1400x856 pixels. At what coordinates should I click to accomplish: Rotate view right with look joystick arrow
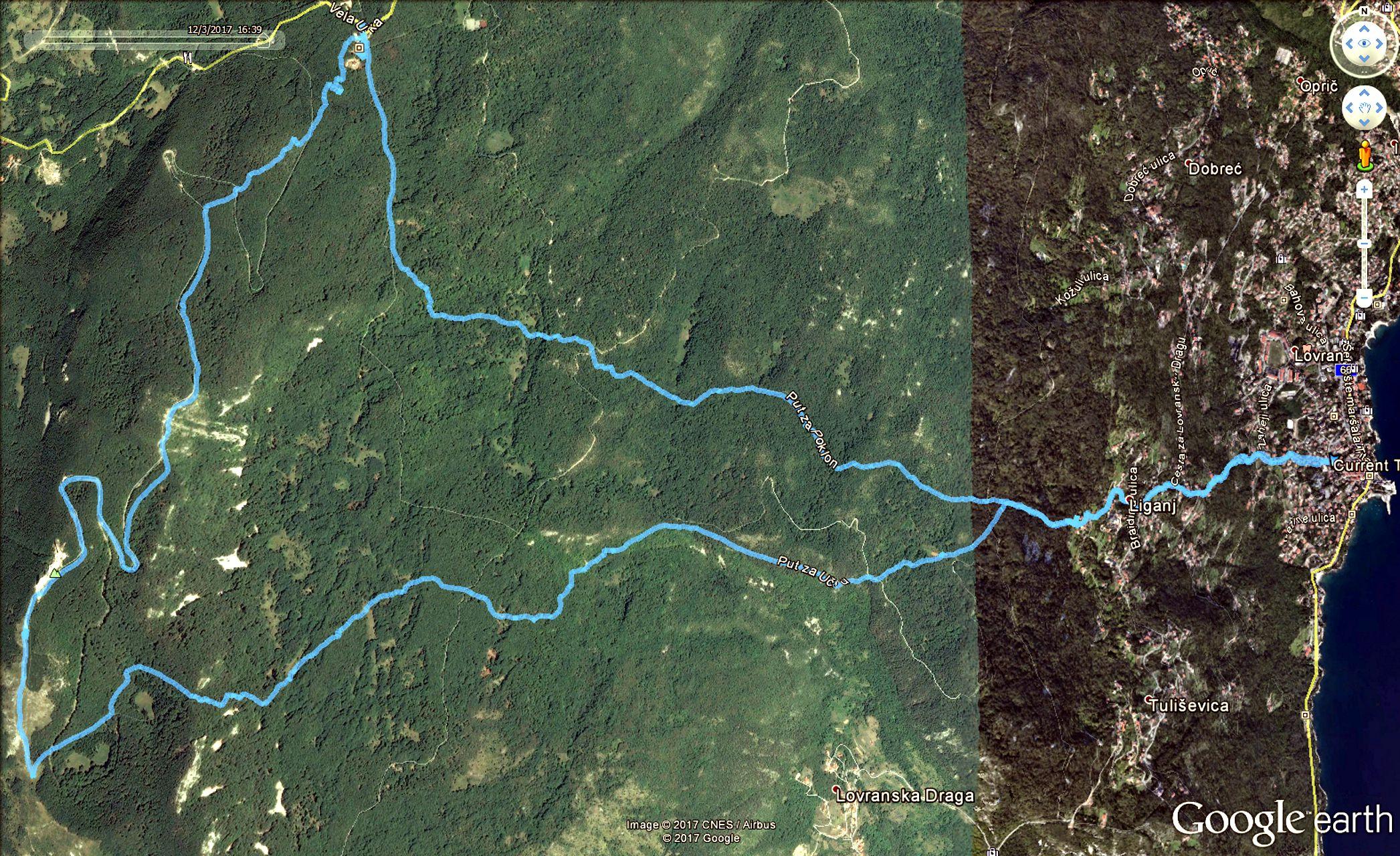tap(1379, 43)
